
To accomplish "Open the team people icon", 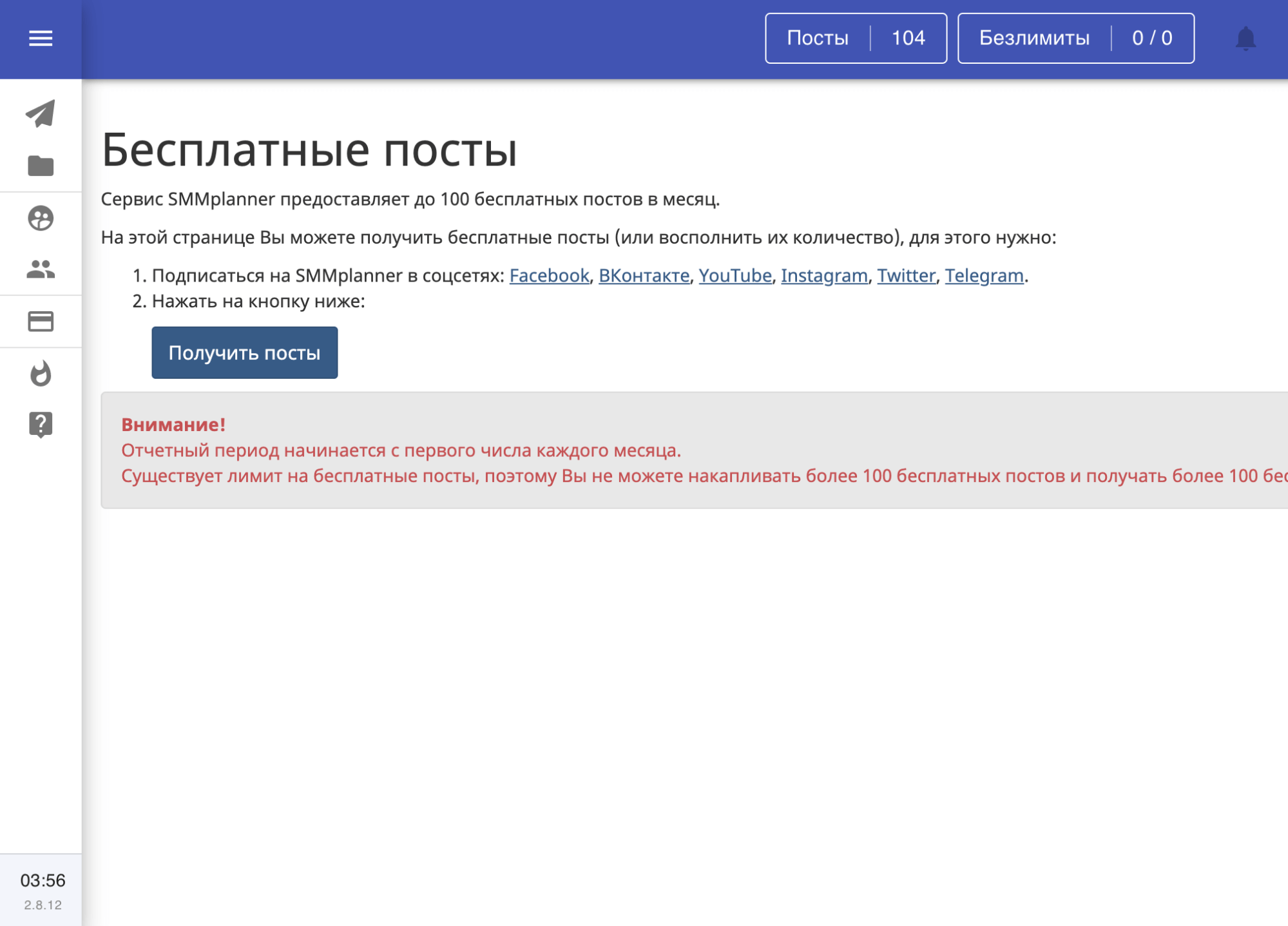I will [41, 269].
